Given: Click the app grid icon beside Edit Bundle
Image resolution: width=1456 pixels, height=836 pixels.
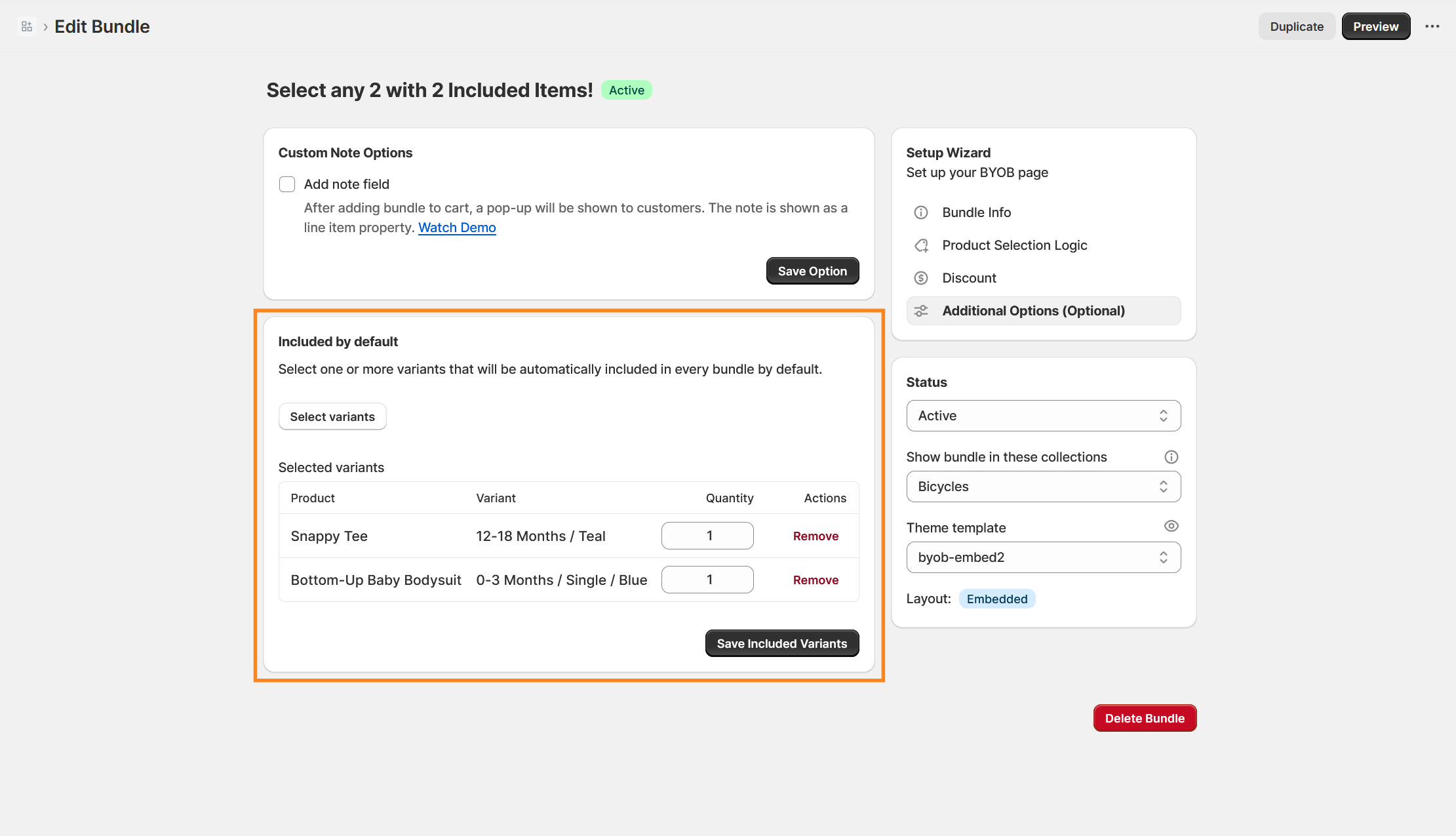Looking at the screenshot, I should pos(27,26).
